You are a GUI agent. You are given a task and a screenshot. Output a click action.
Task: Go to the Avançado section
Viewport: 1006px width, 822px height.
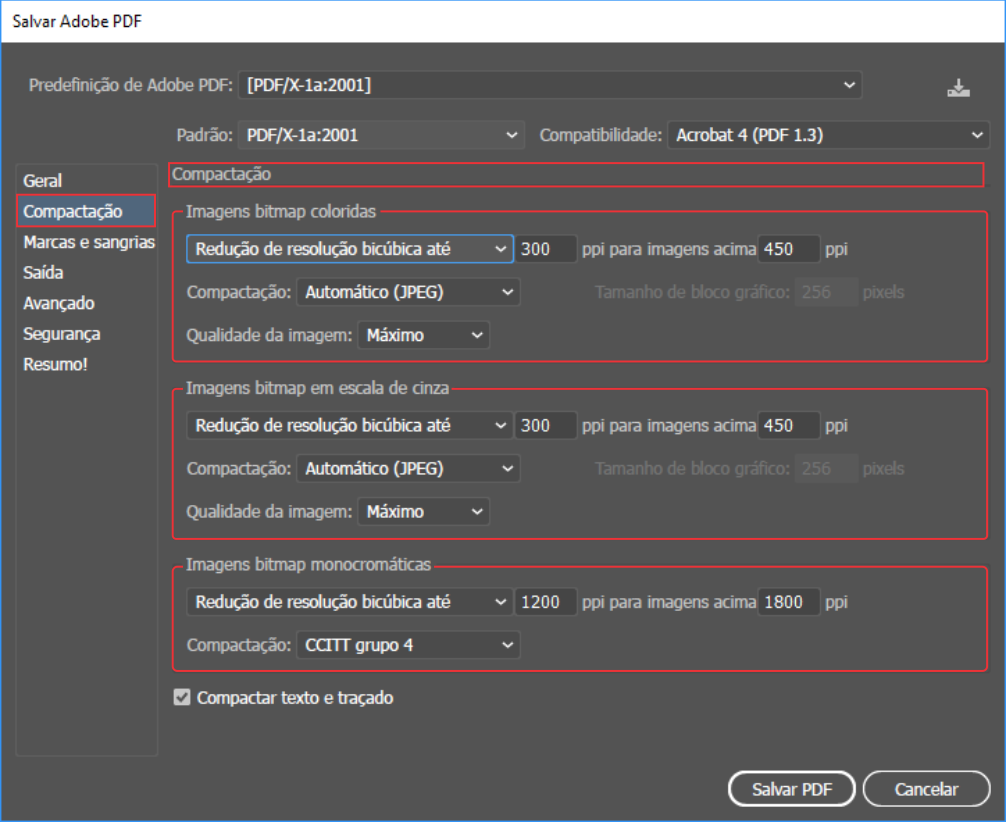point(58,303)
